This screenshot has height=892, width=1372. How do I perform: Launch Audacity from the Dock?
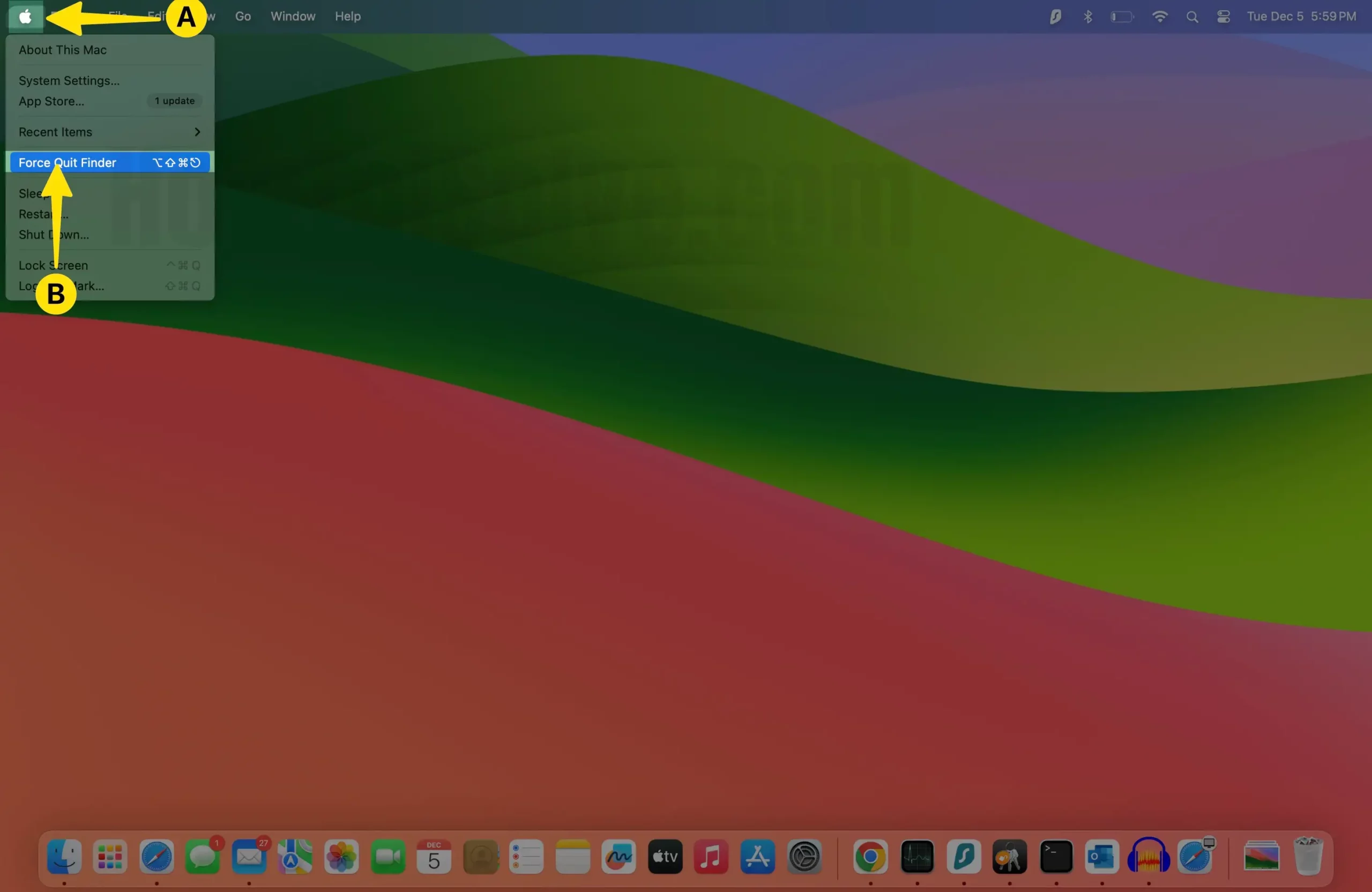click(1149, 855)
